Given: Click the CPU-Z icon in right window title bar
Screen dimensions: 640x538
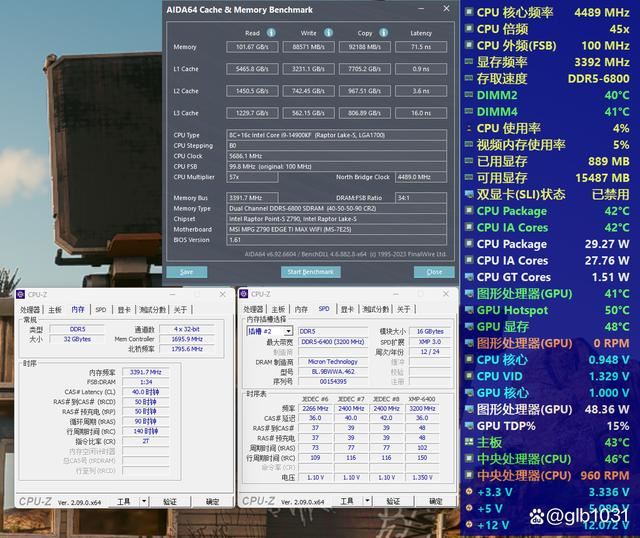Looking at the screenshot, I should coord(243,294).
